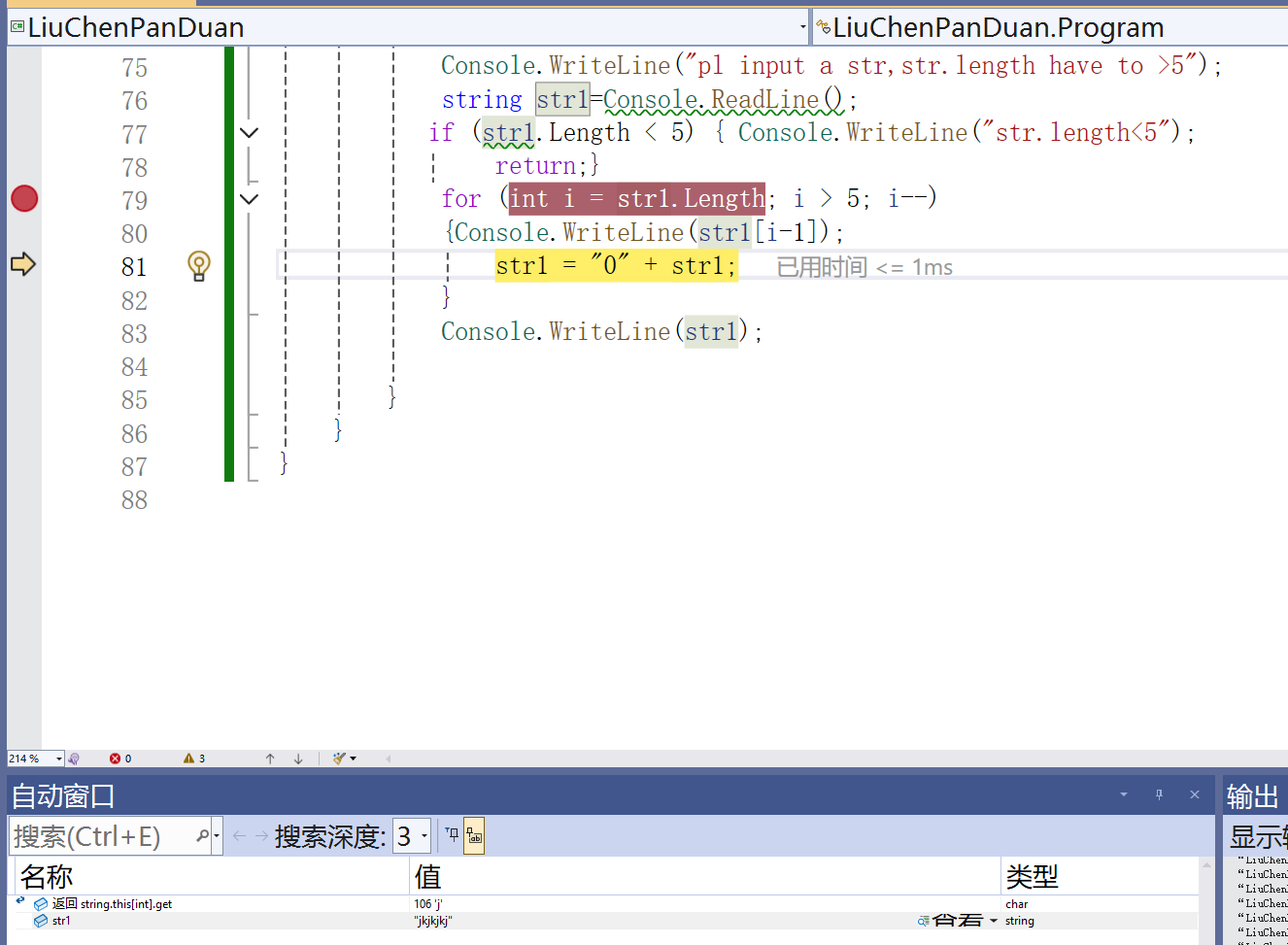Go to the previous issue with up arrow
This screenshot has height=945, width=1288.
[x=270, y=759]
